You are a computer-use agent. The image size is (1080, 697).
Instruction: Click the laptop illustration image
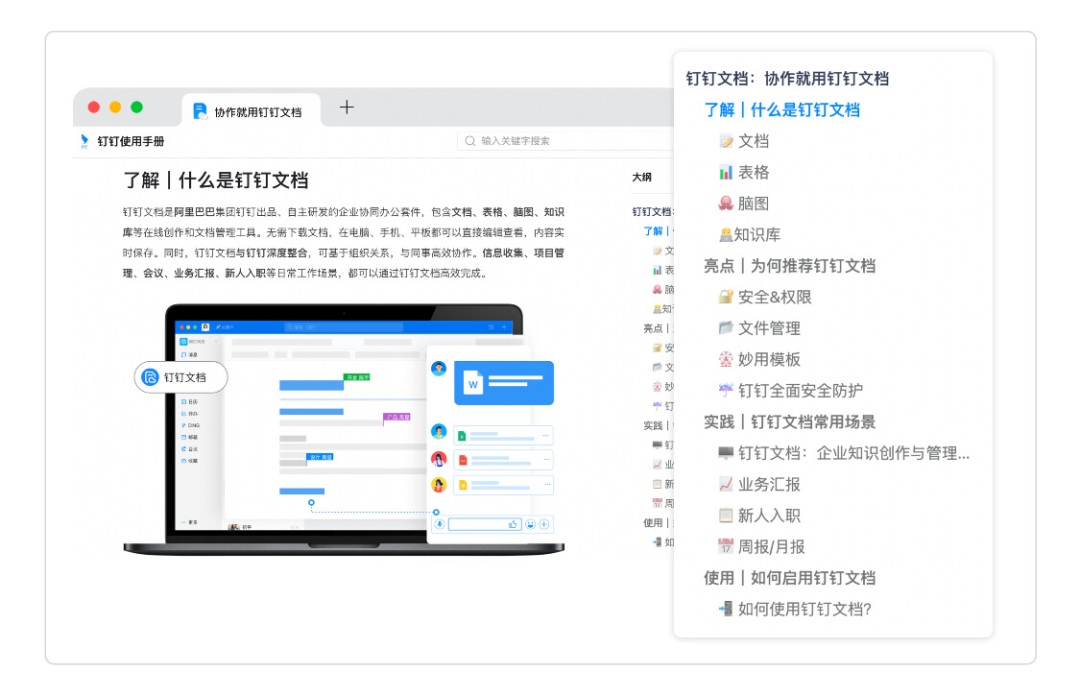pos(344,429)
